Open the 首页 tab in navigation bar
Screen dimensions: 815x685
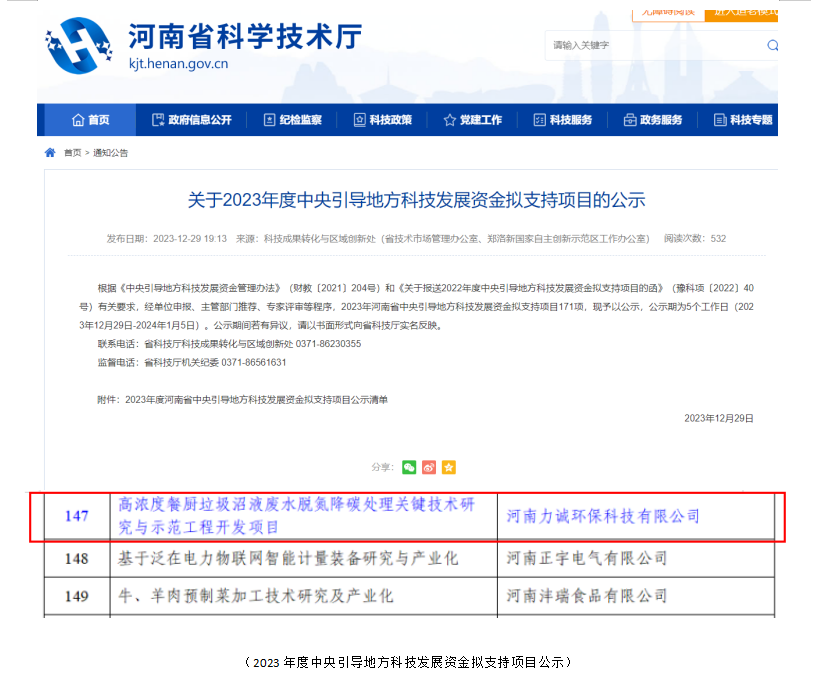click(90, 120)
